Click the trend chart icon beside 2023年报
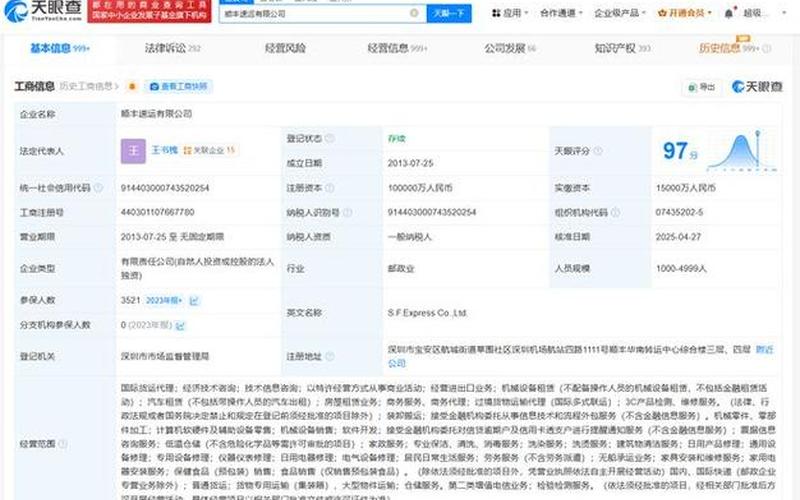 pos(194,301)
